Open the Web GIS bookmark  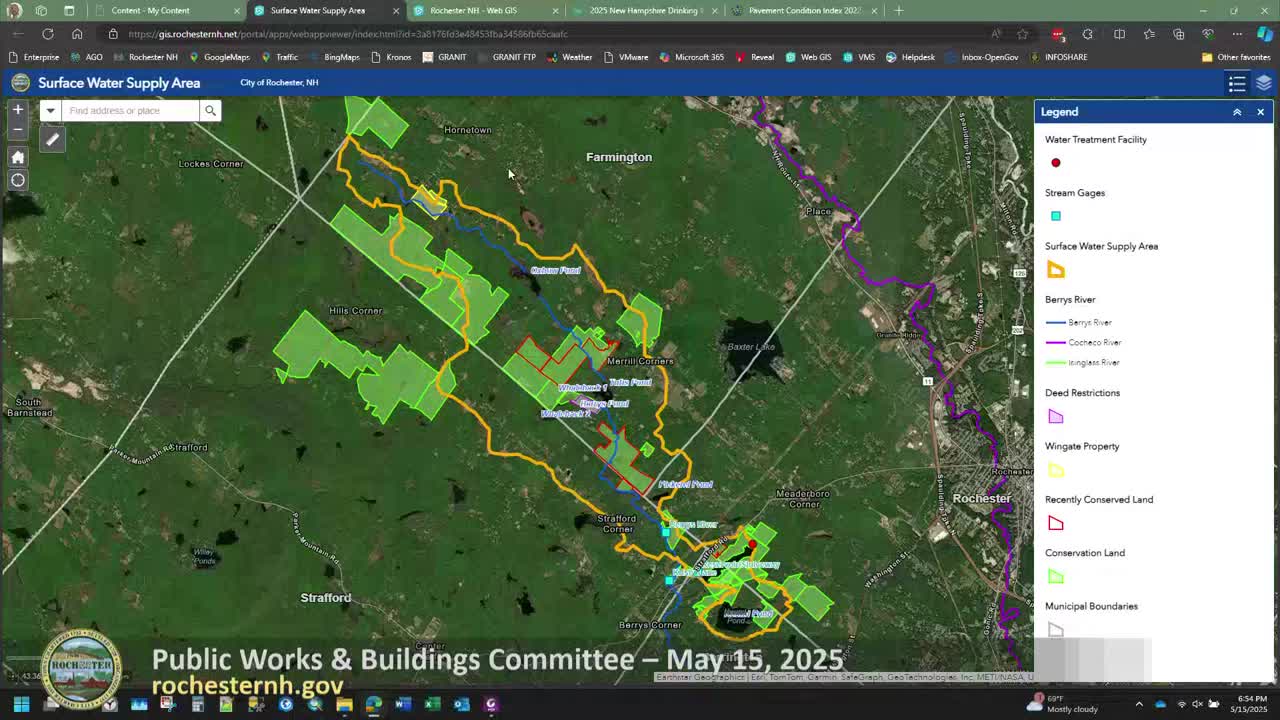(x=808, y=57)
